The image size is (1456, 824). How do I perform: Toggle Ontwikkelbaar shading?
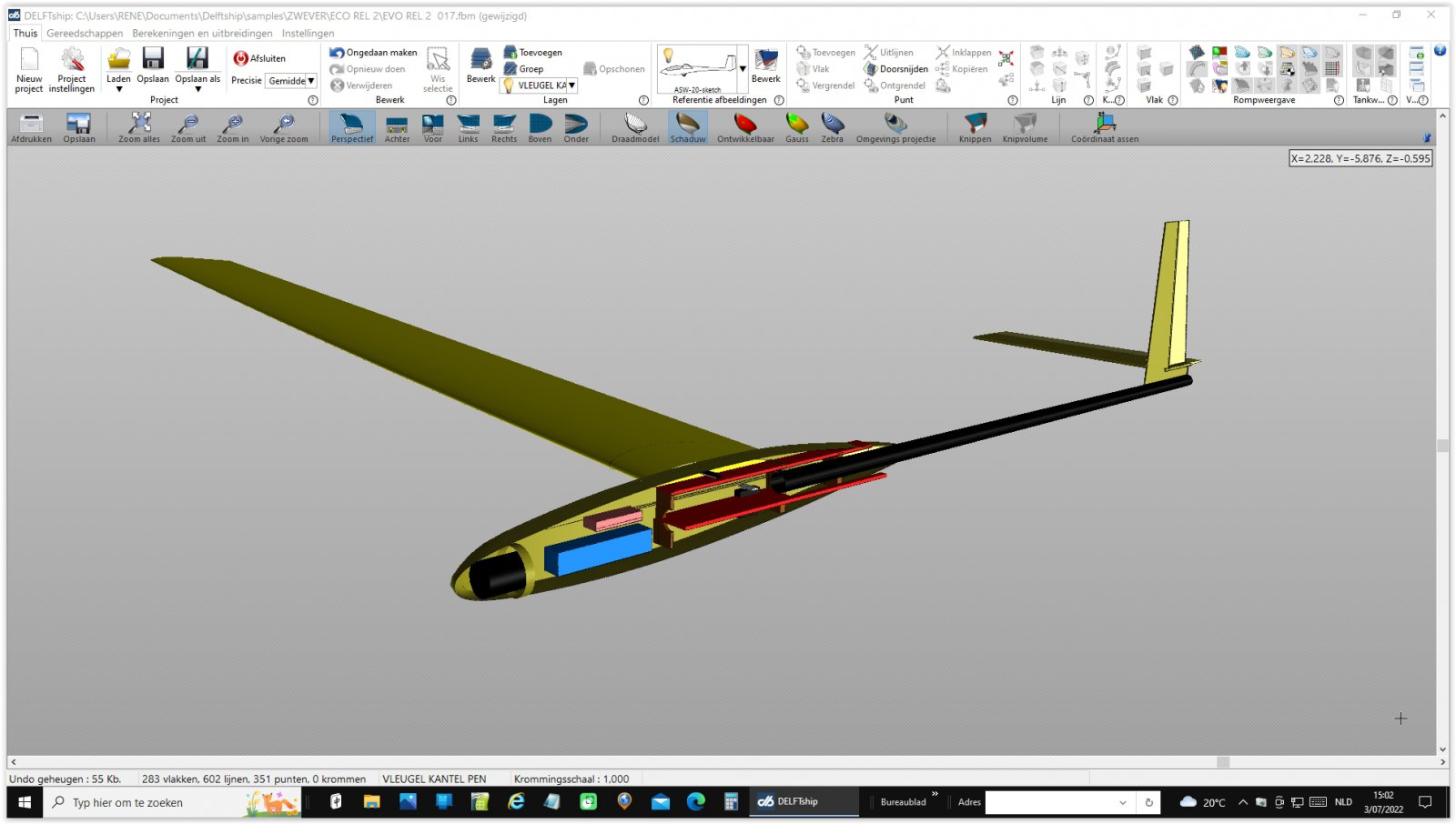745,127
